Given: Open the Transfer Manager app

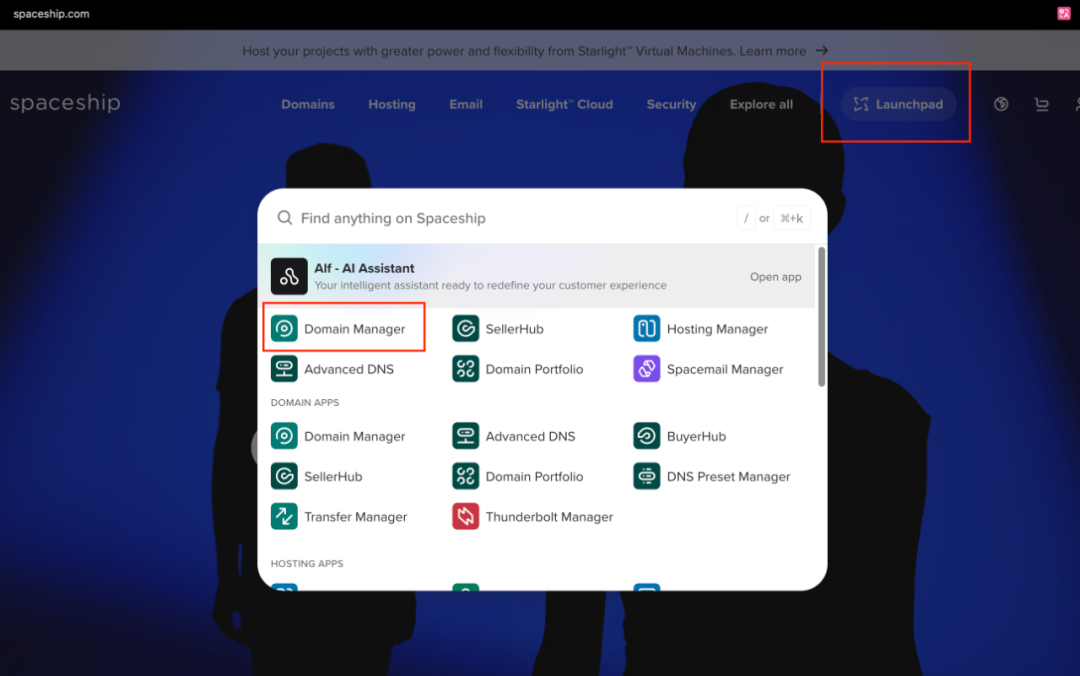Looking at the screenshot, I should tap(339, 517).
